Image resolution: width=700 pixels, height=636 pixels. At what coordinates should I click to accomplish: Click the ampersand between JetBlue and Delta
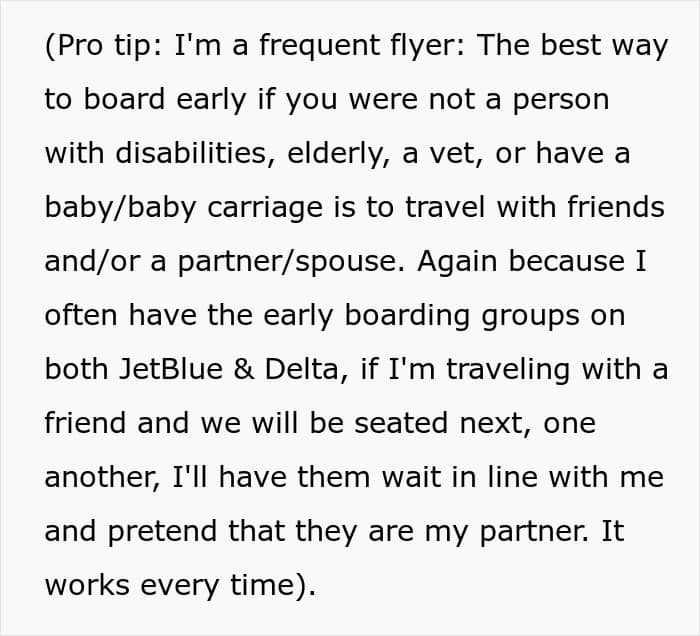pos(243,370)
